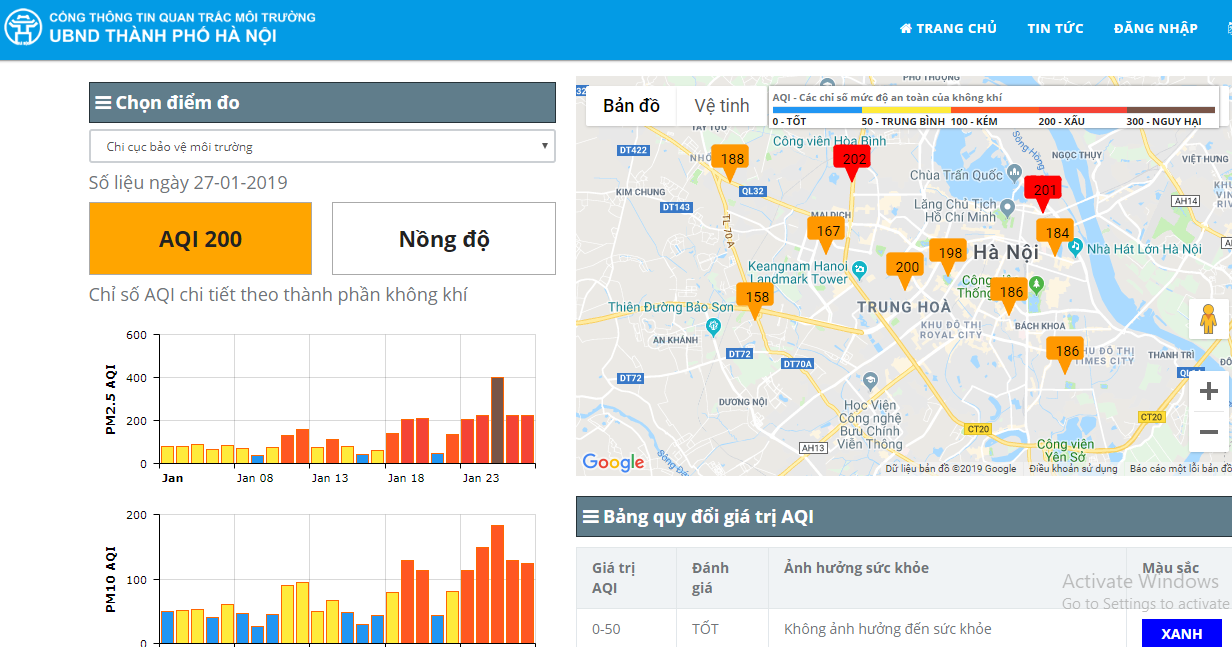This screenshot has width=1232, height=647.
Task: Click the blue XANH color swatch
Action: [x=1181, y=634]
